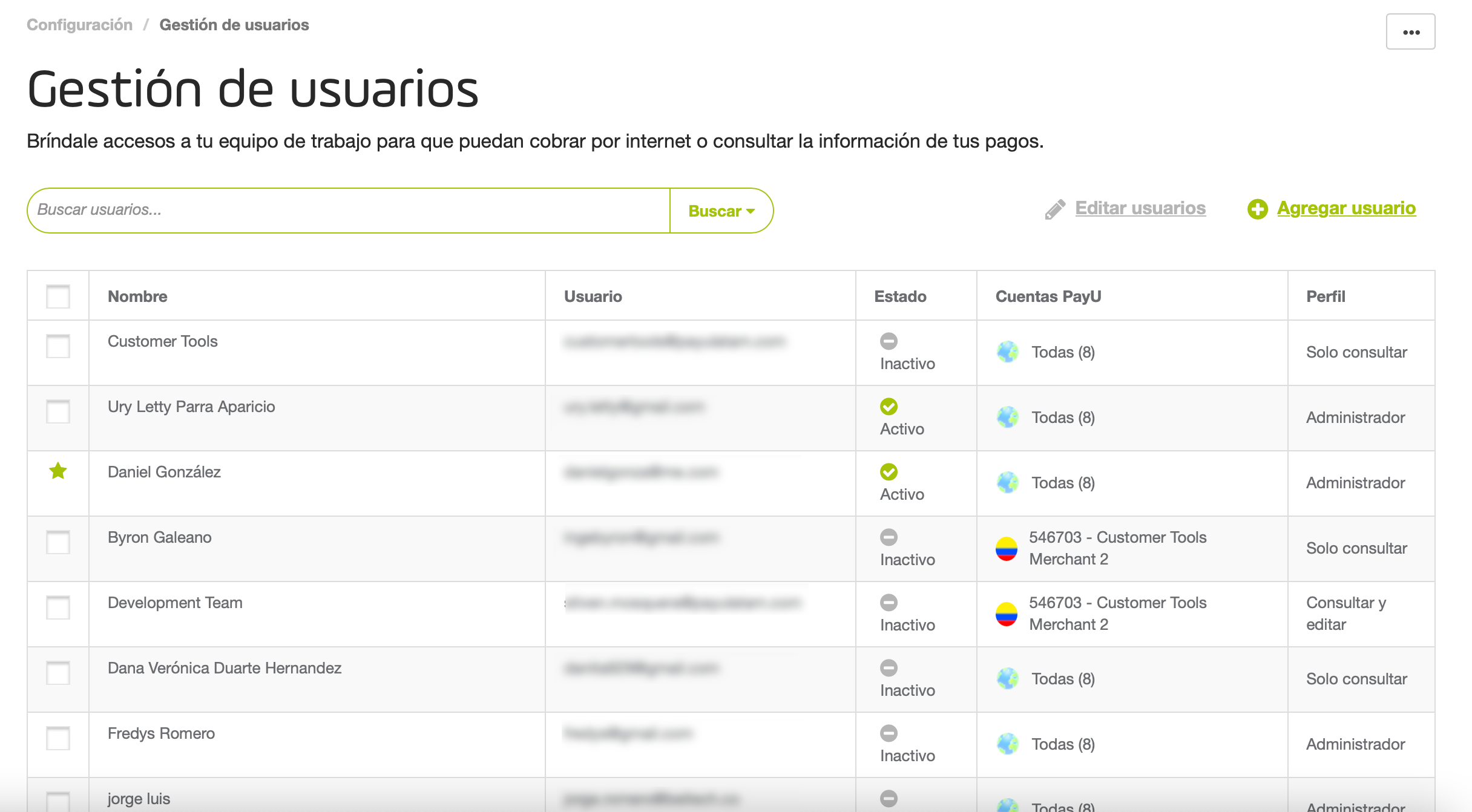
Task: Click the globe icon in Dana Verónica row
Action: (x=1007, y=679)
